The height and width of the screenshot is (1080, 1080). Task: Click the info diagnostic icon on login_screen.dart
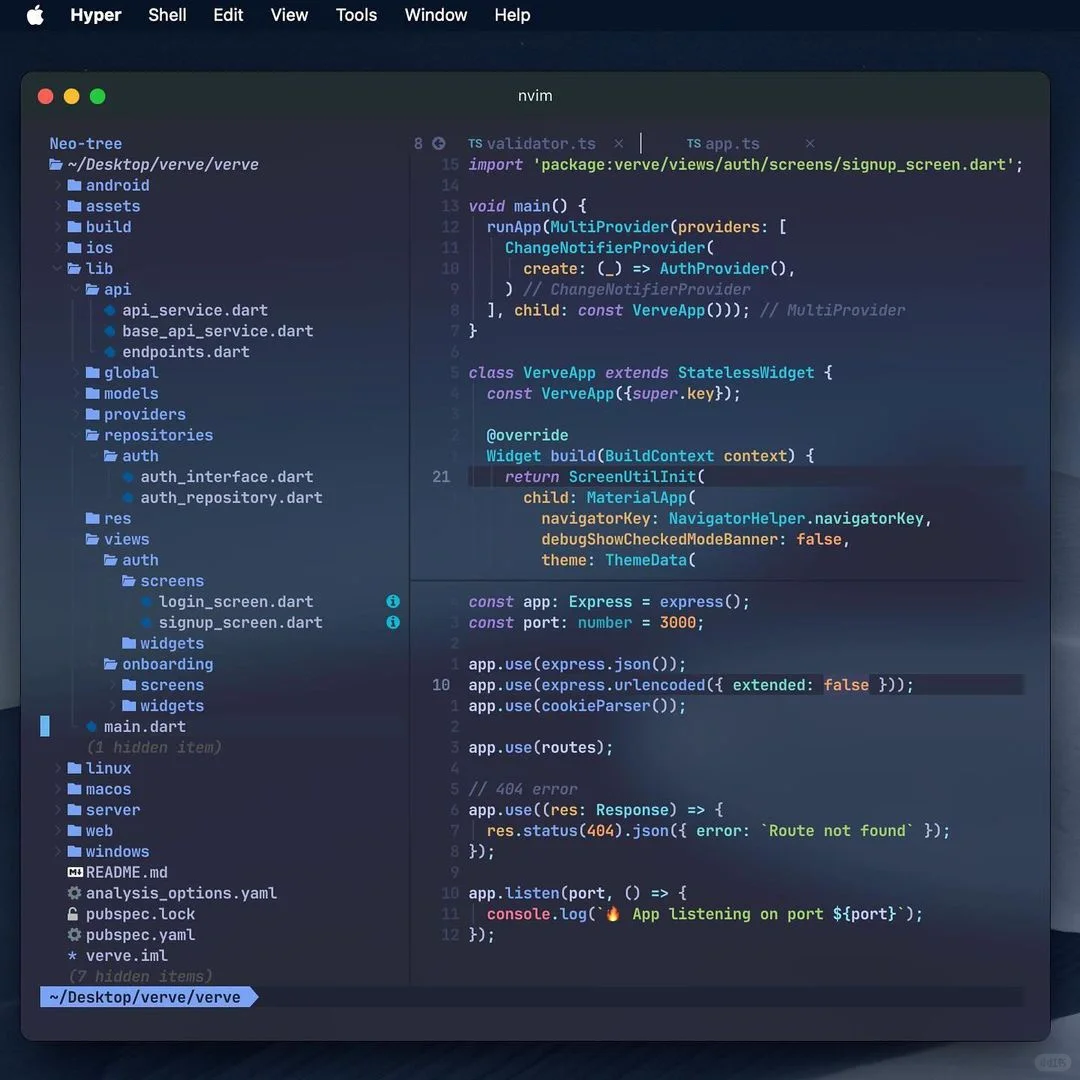pos(393,601)
